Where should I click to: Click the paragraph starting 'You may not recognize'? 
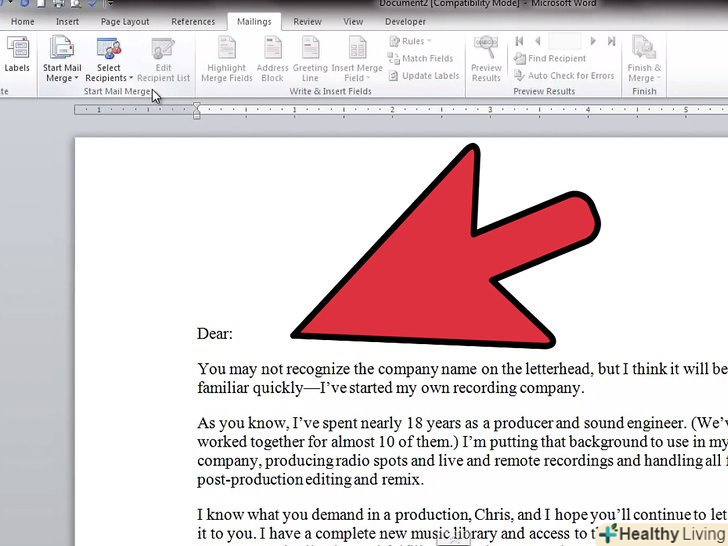click(x=462, y=378)
